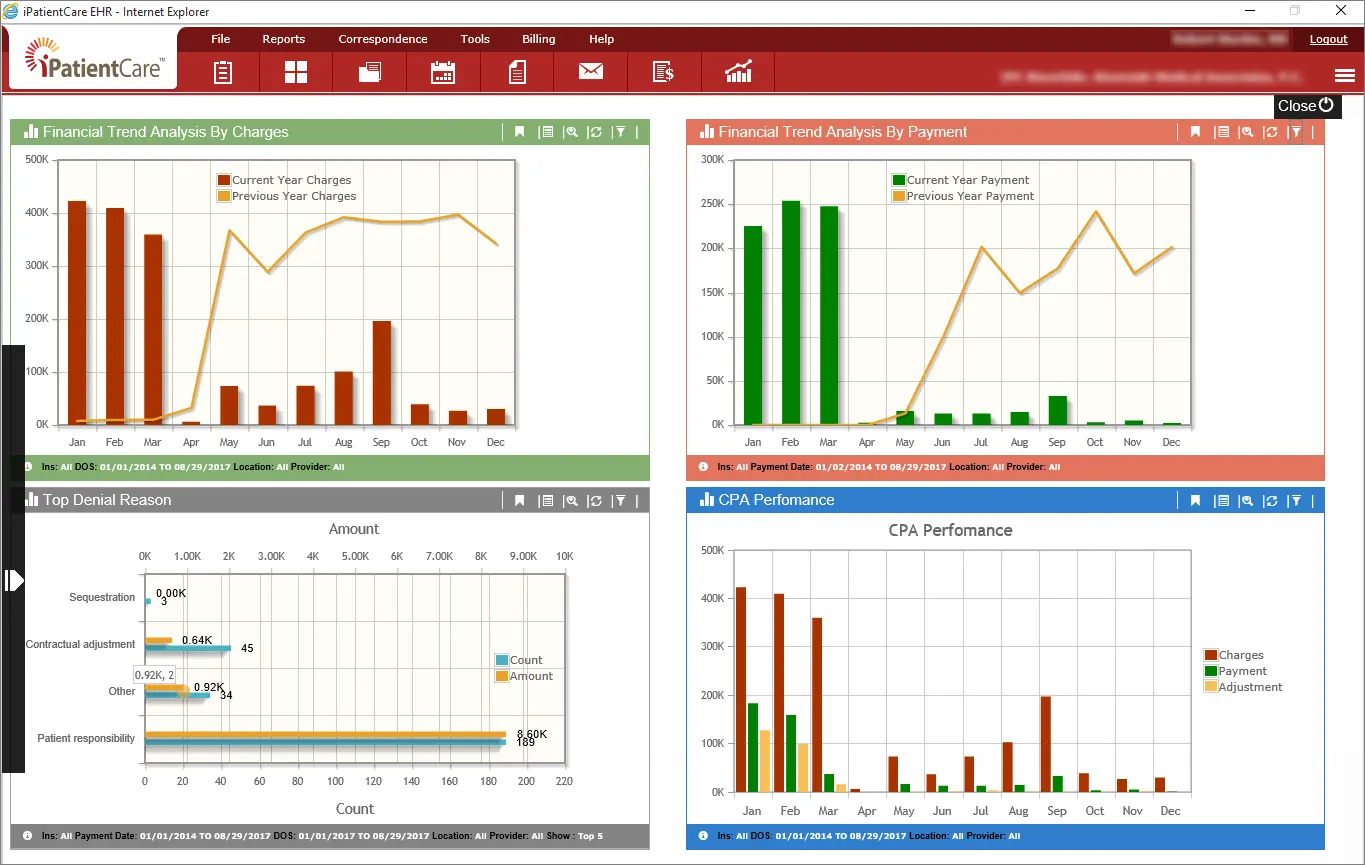Open the Charts analytics icon in the toolbar
Image resolution: width=1365 pixels, height=865 pixels.
coord(738,72)
